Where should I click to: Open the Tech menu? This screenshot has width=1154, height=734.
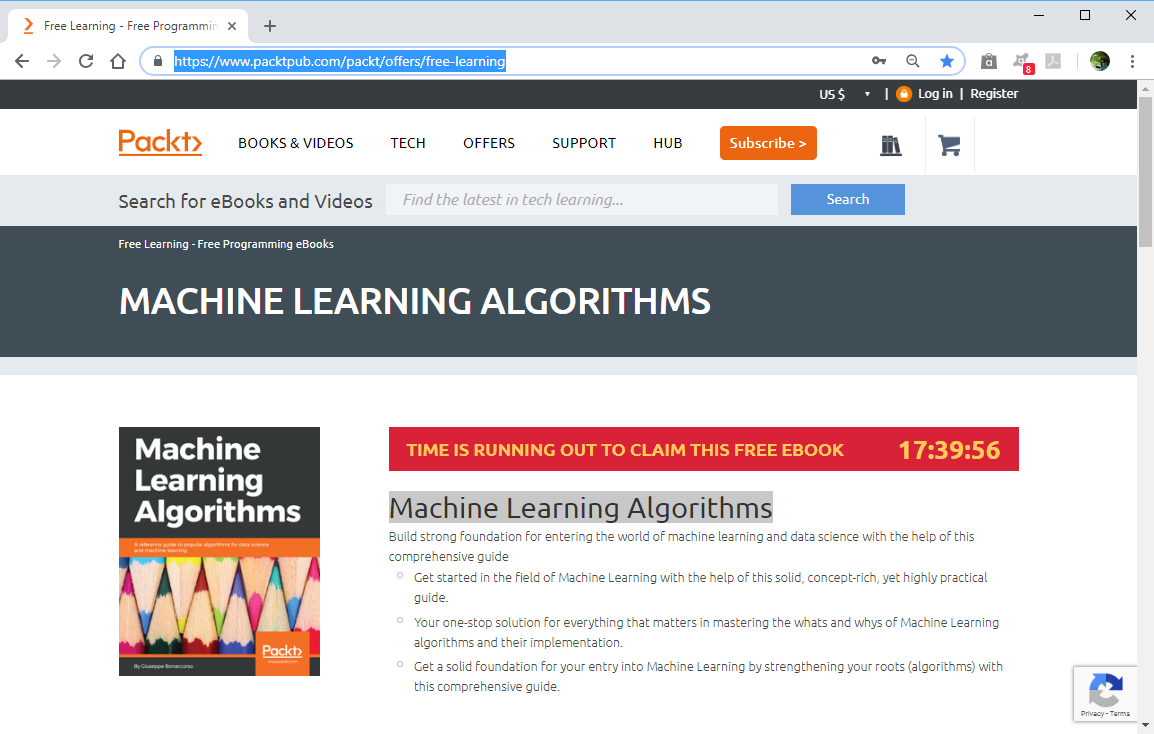(x=408, y=143)
